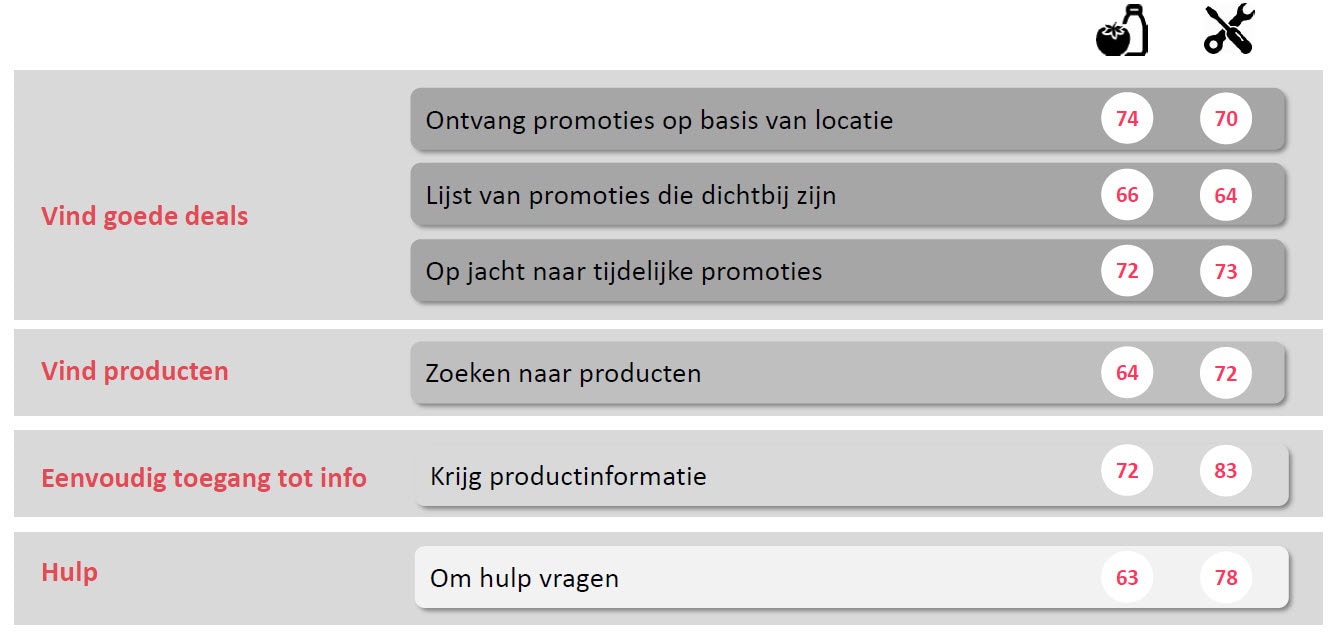Select the 74 score circle for location promotions
Screen dimensions: 1332x633
point(1127,120)
